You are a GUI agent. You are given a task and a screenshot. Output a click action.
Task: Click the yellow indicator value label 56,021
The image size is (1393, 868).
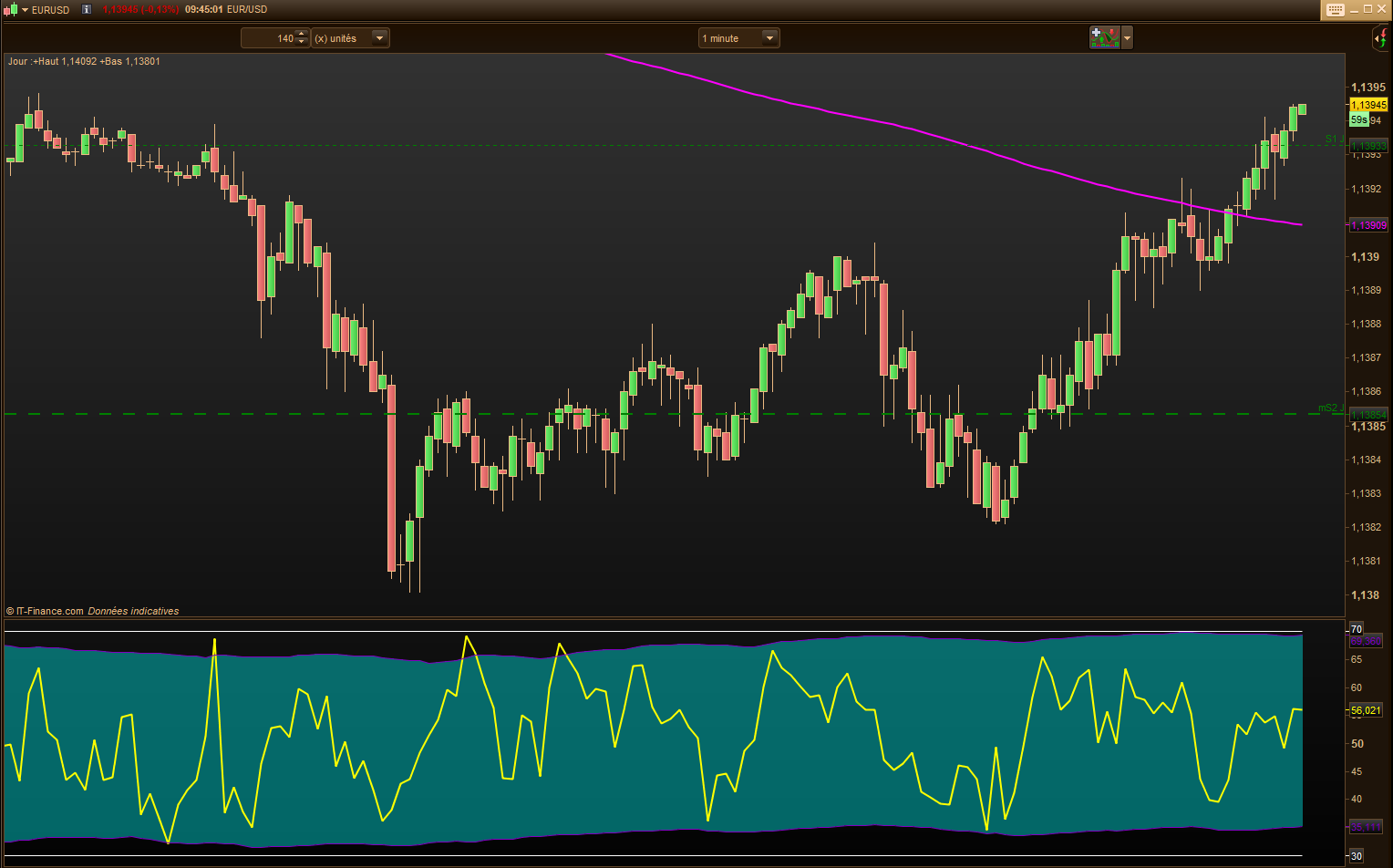(1366, 710)
